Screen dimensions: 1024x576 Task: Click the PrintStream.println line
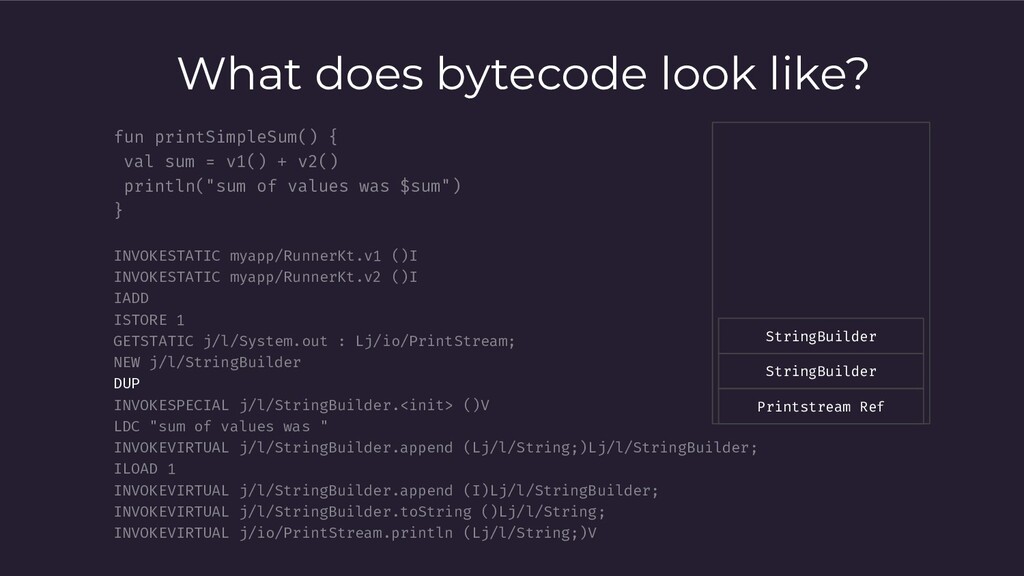355,533
